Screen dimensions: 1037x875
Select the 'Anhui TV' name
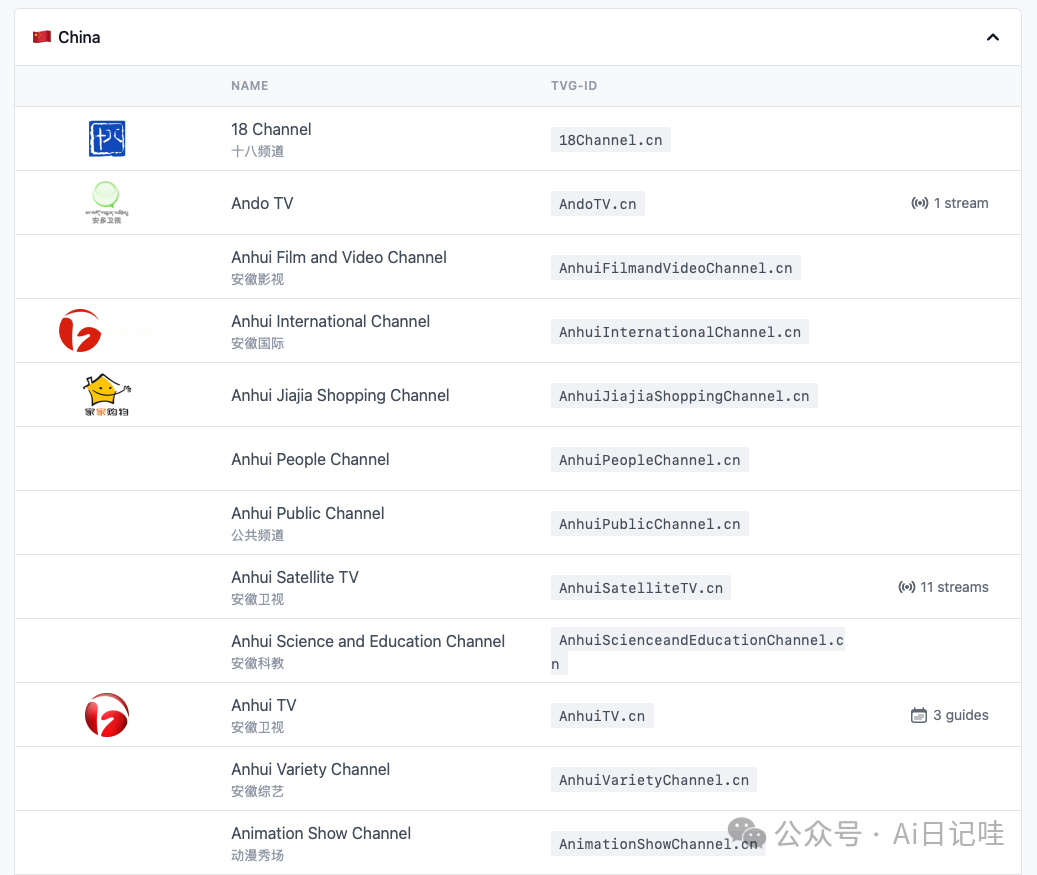point(264,706)
